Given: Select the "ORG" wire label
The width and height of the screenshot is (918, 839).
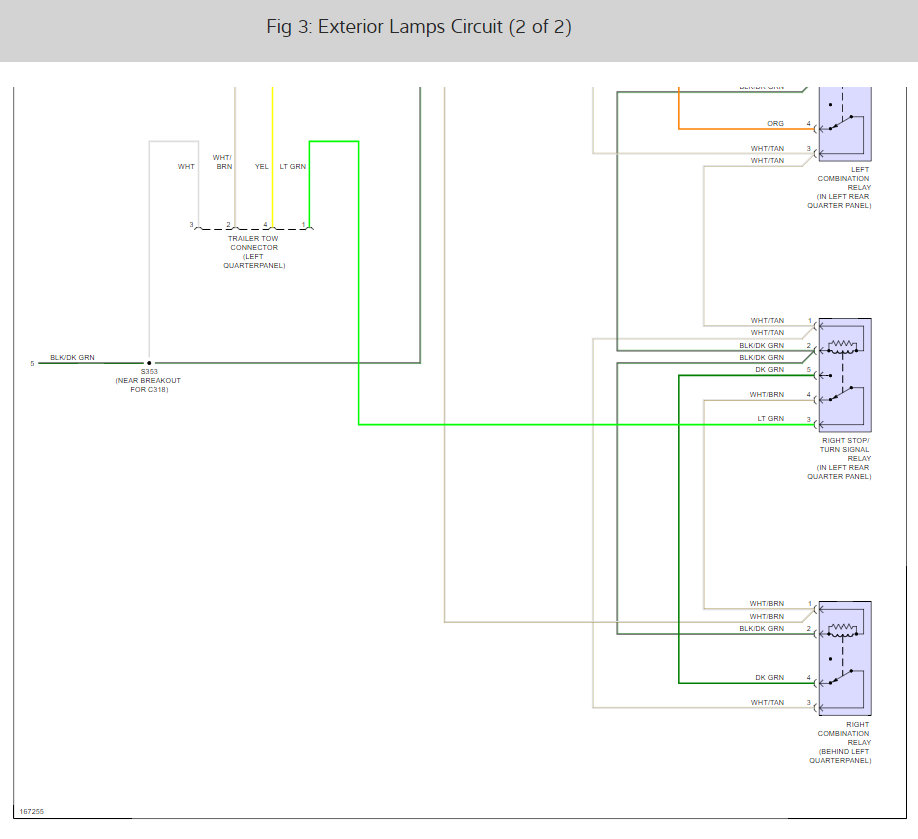Looking at the screenshot, I should click(775, 124).
